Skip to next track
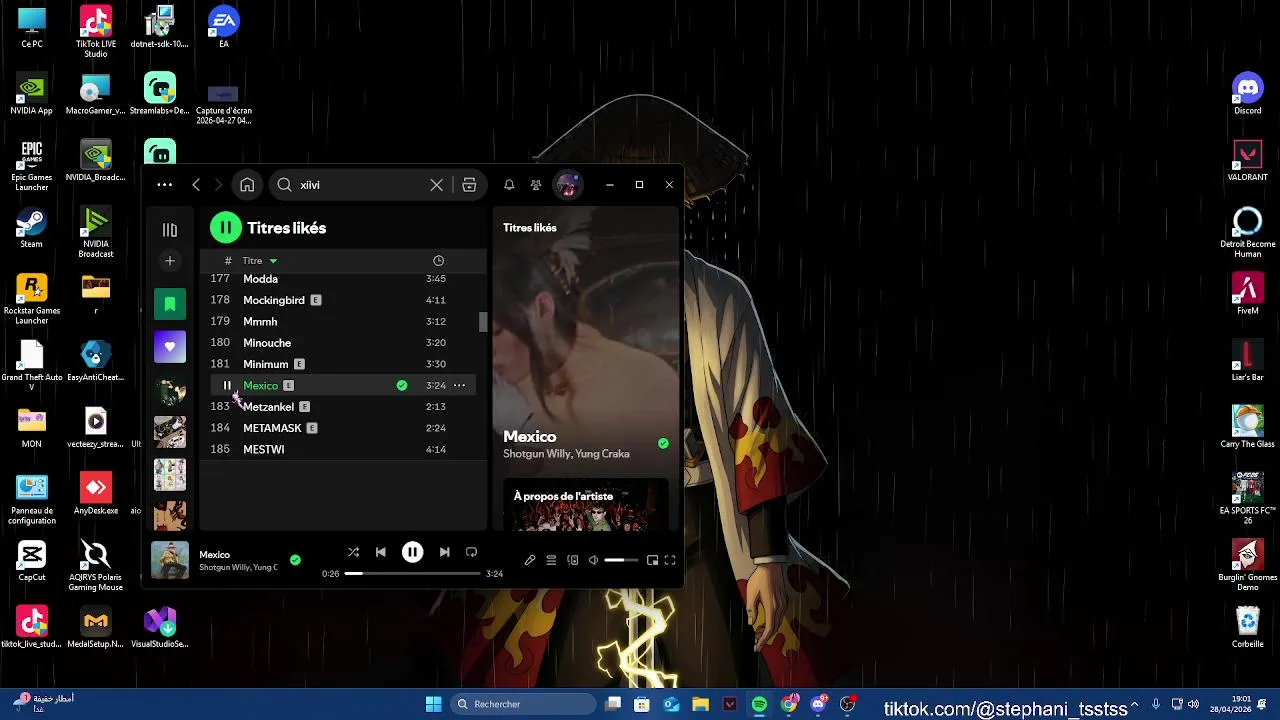This screenshot has width=1280, height=720. [444, 552]
